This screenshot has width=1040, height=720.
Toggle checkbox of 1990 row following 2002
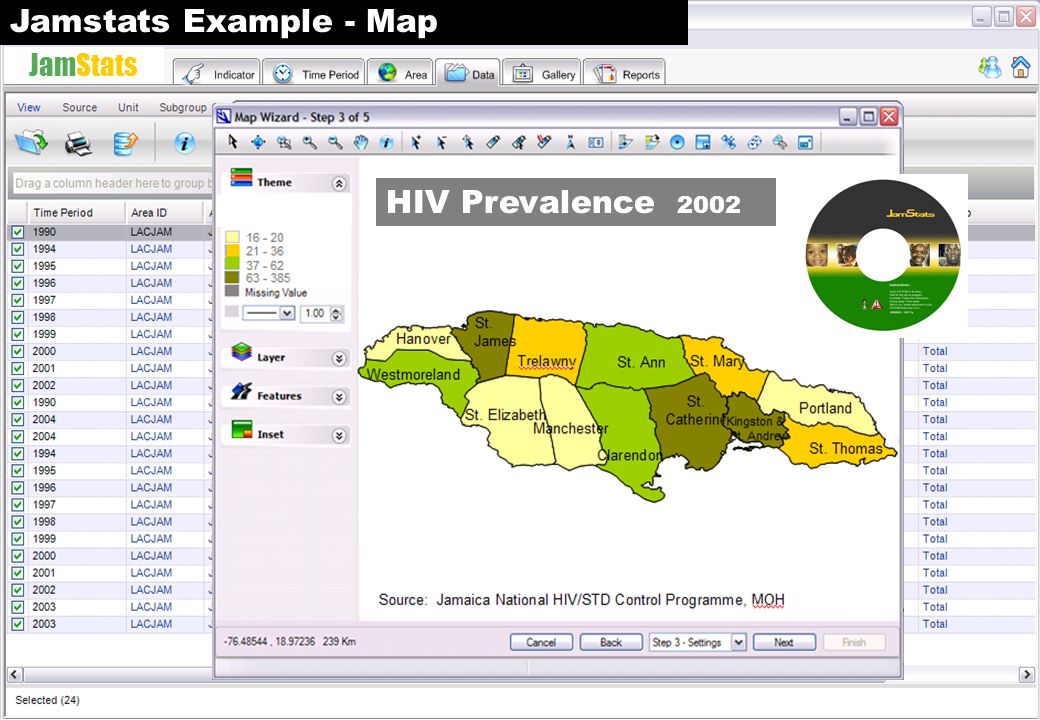18,402
